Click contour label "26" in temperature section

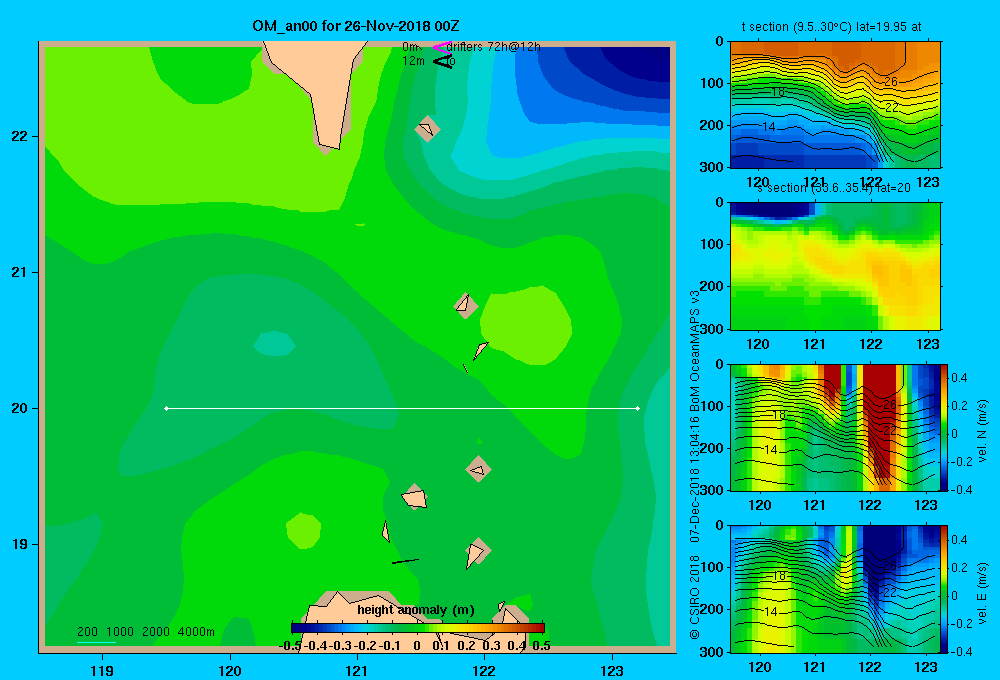coord(891,81)
